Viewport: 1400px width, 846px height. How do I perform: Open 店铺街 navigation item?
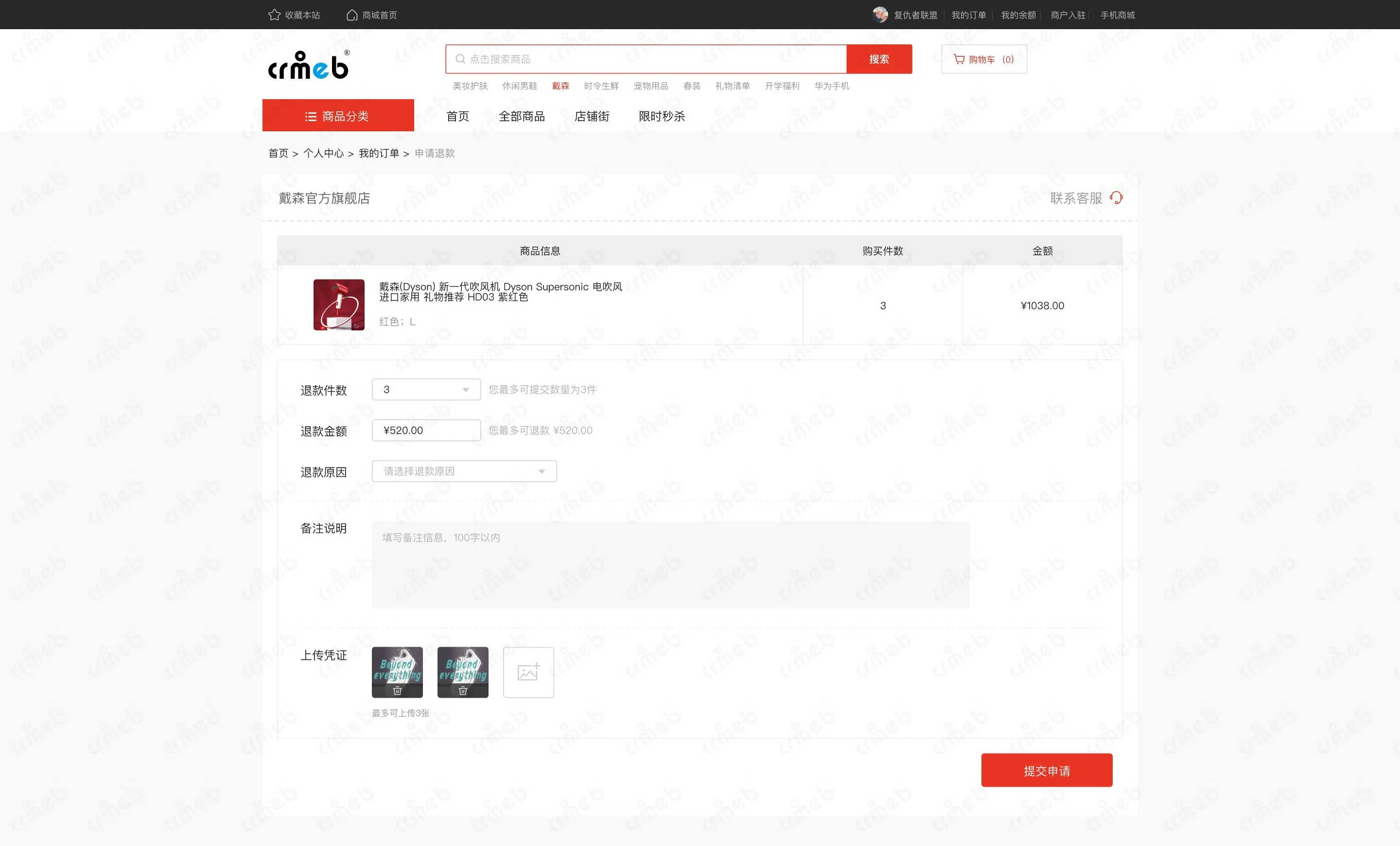point(592,117)
